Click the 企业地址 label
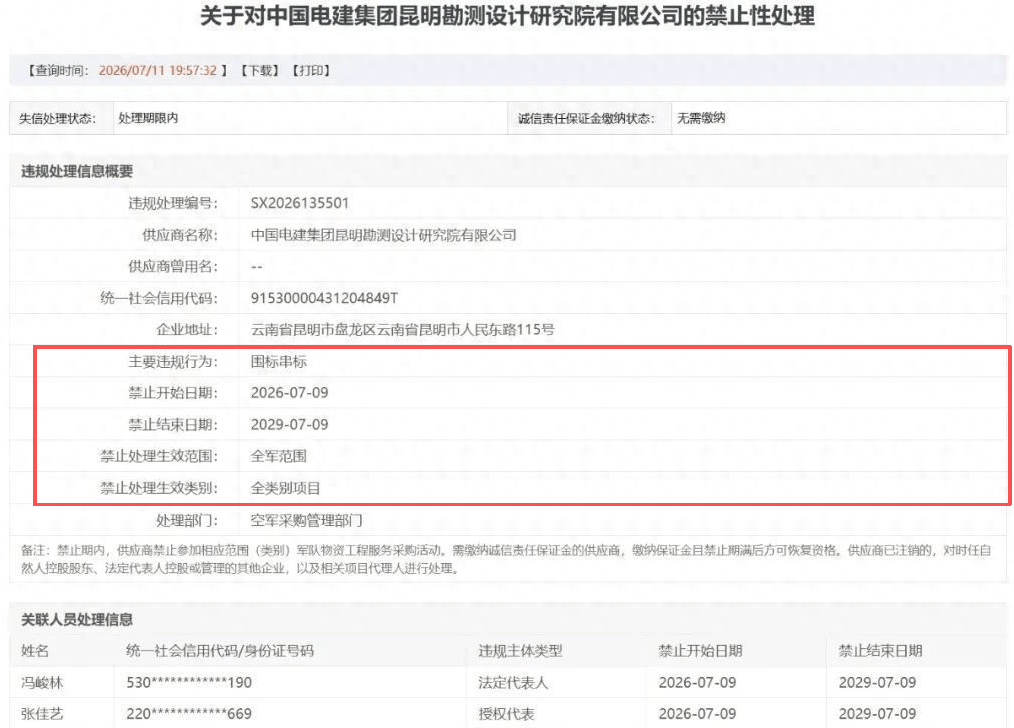1014x728 pixels. point(187,330)
